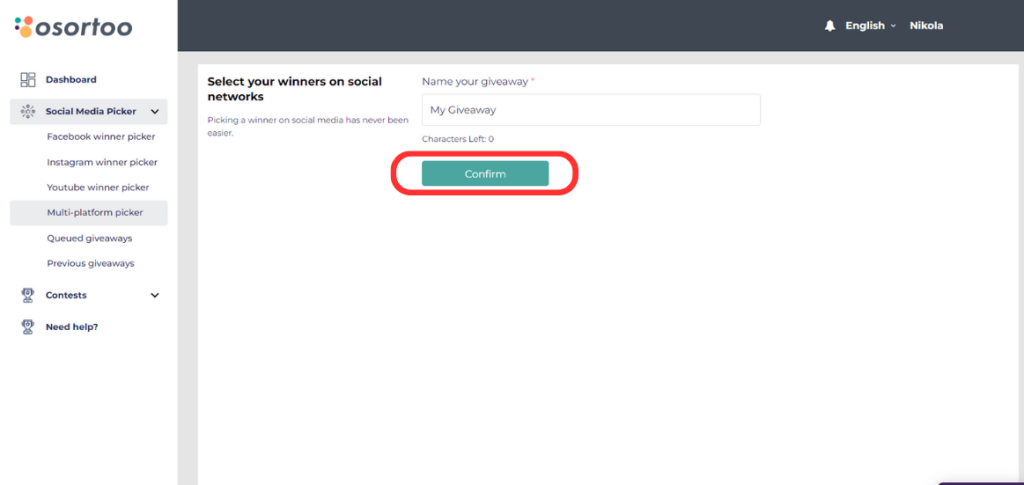This screenshot has width=1024, height=485.
Task: Click 'Picking a winner on social media' description
Action: 308,127
